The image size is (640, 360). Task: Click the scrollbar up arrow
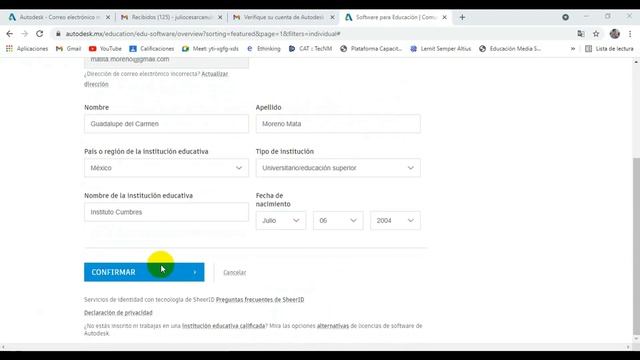(636, 62)
